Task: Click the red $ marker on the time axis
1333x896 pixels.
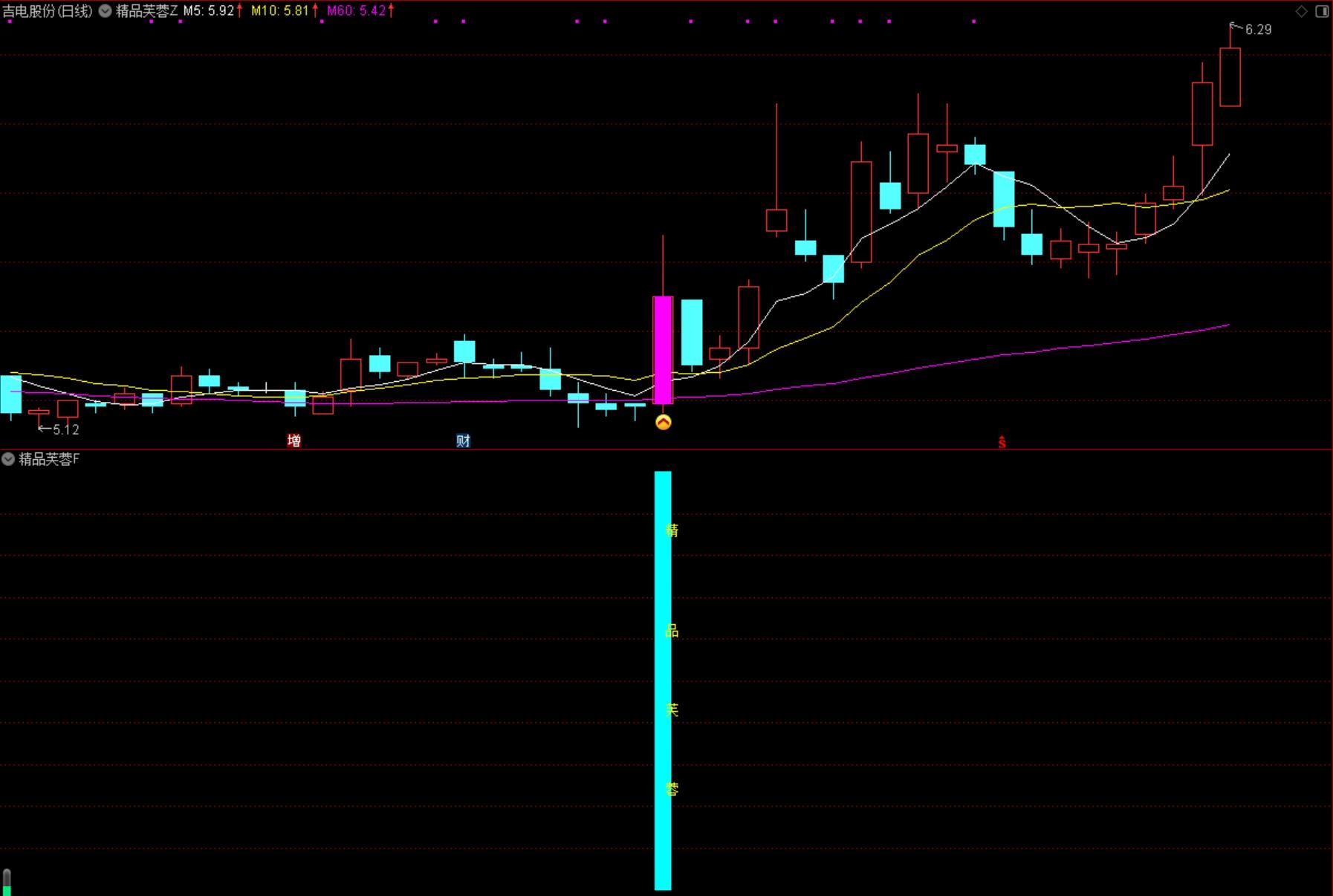Action: coord(1002,443)
